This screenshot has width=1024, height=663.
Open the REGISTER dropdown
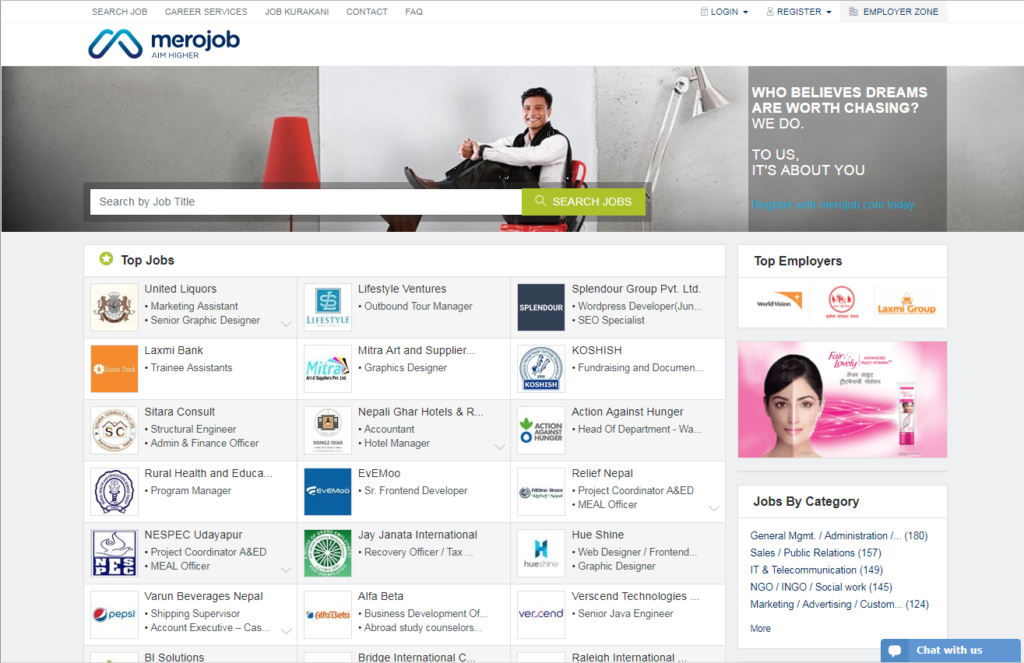click(x=799, y=12)
